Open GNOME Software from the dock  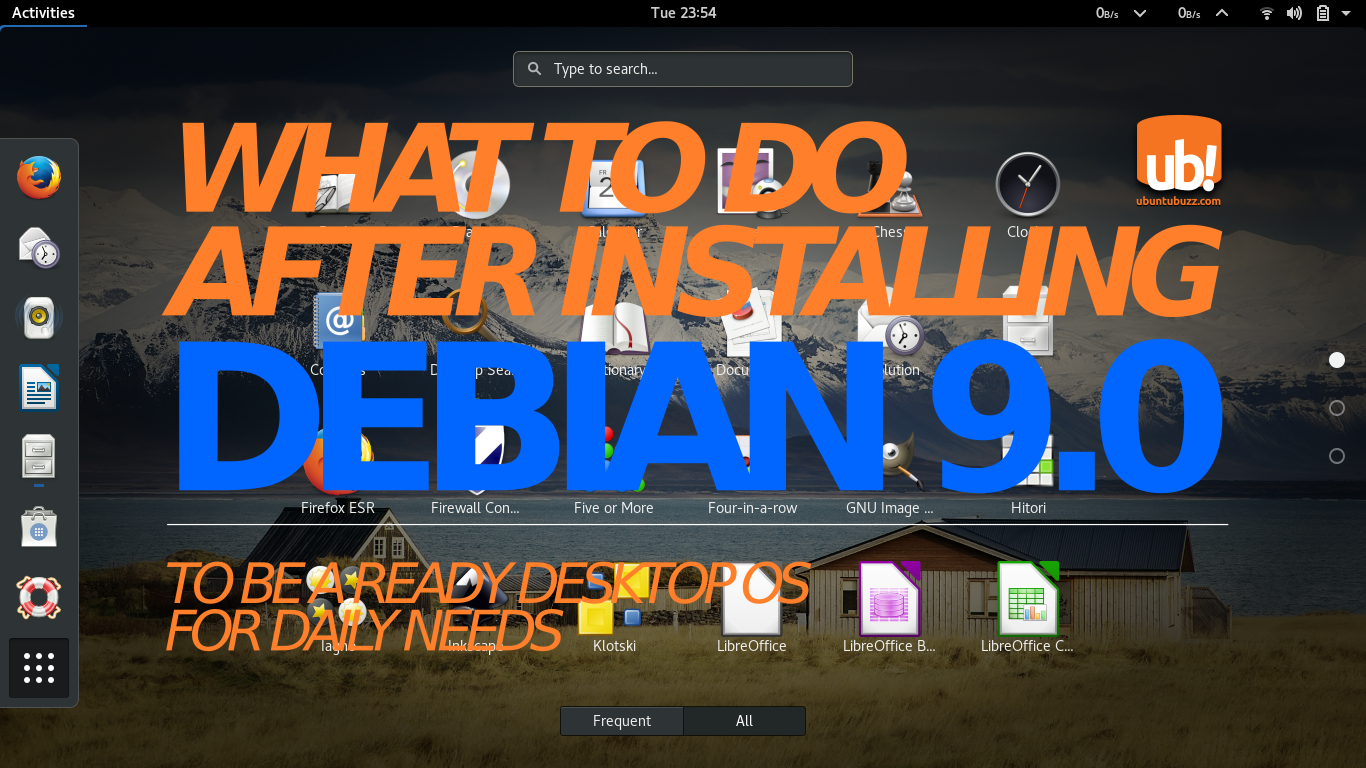[38, 527]
